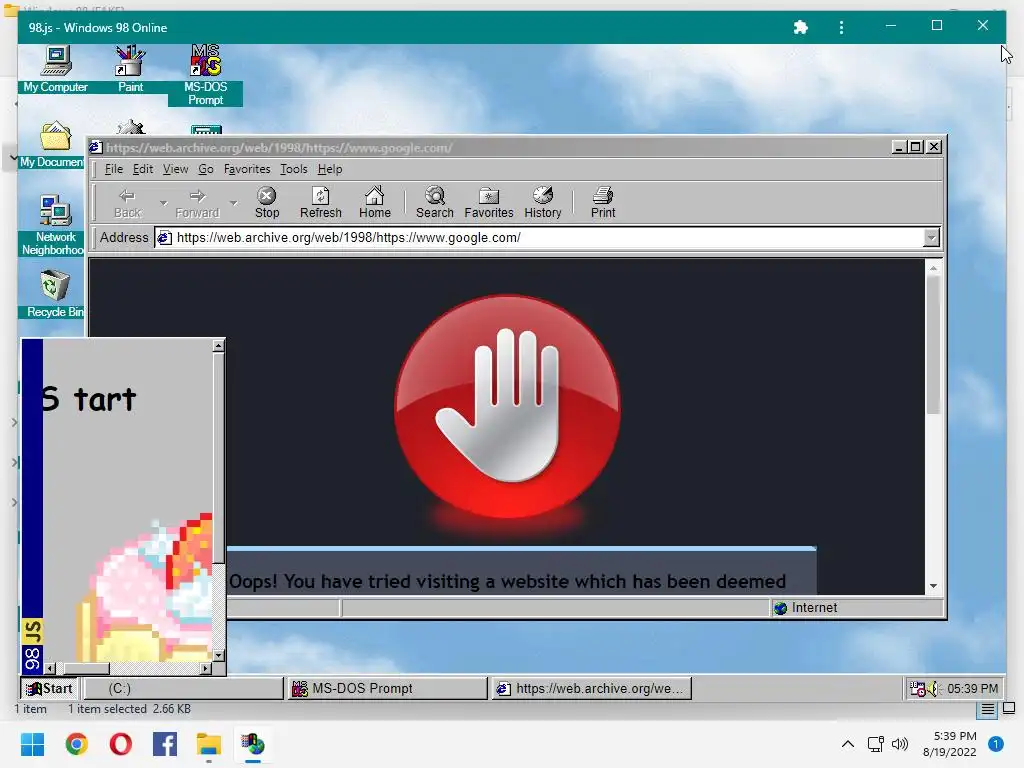Open the Paint desktop shortcut
1024x768 pixels.
[130, 69]
